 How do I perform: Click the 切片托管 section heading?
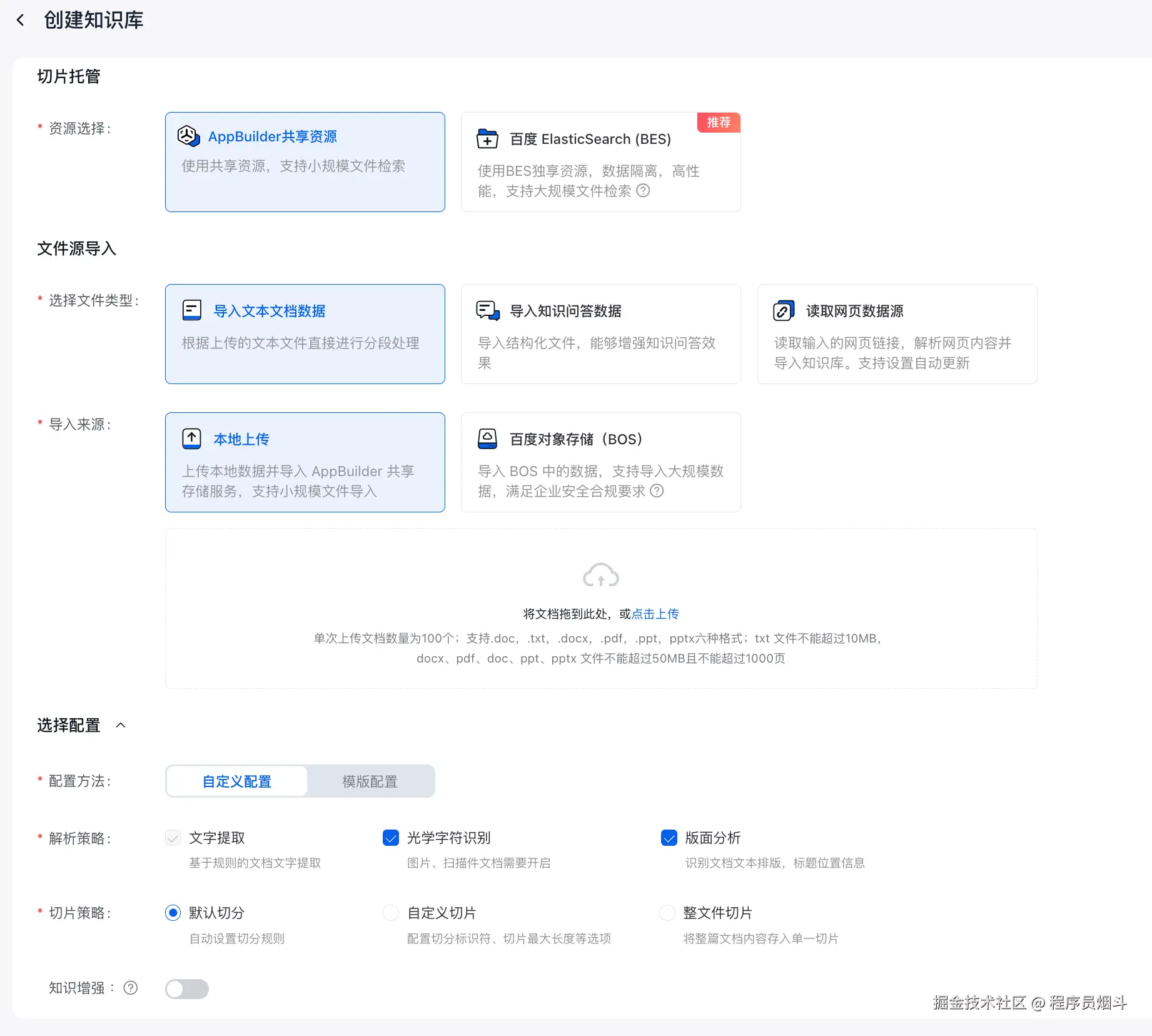pos(69,76)
